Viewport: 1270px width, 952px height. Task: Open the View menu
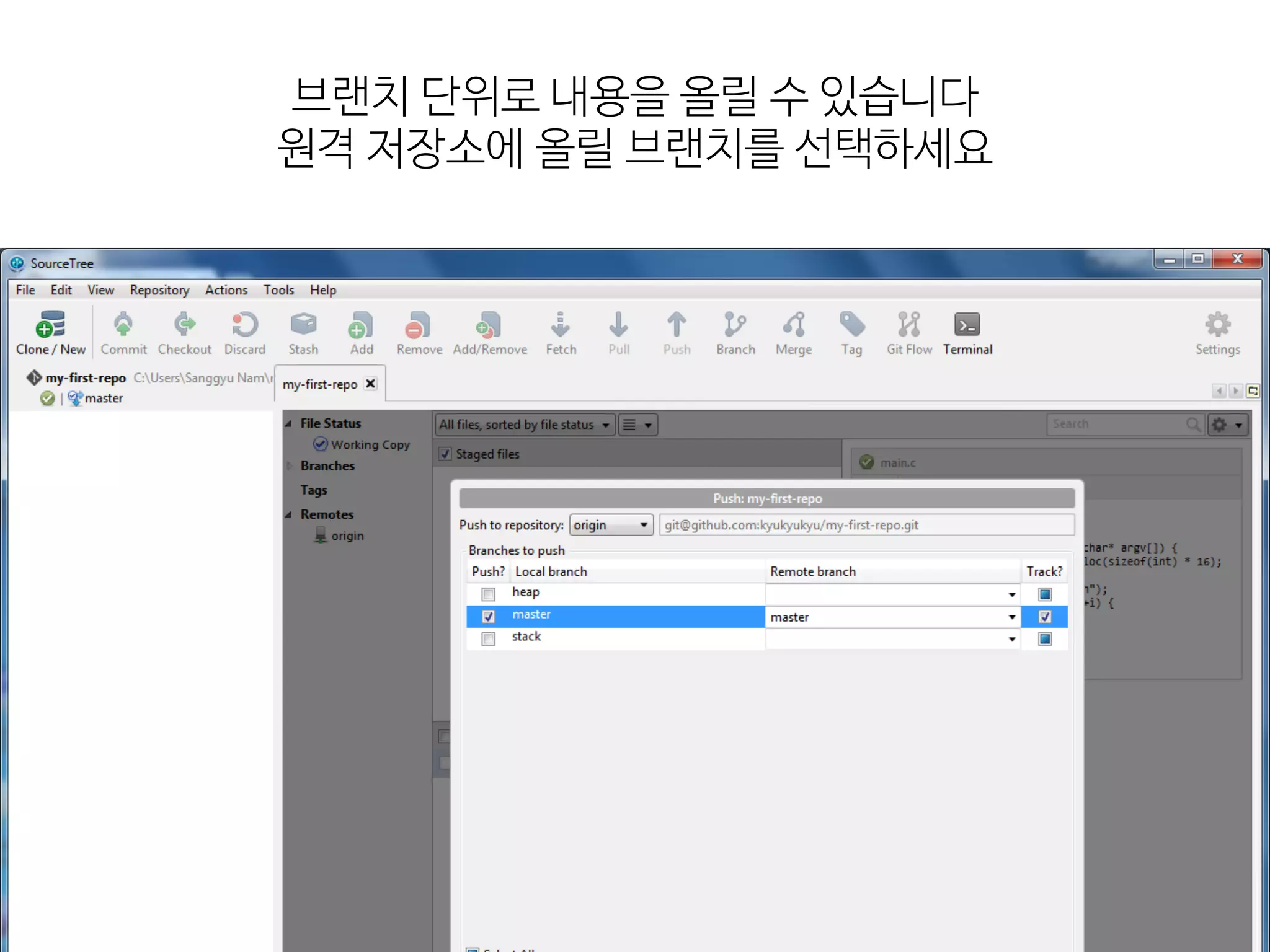100,290
